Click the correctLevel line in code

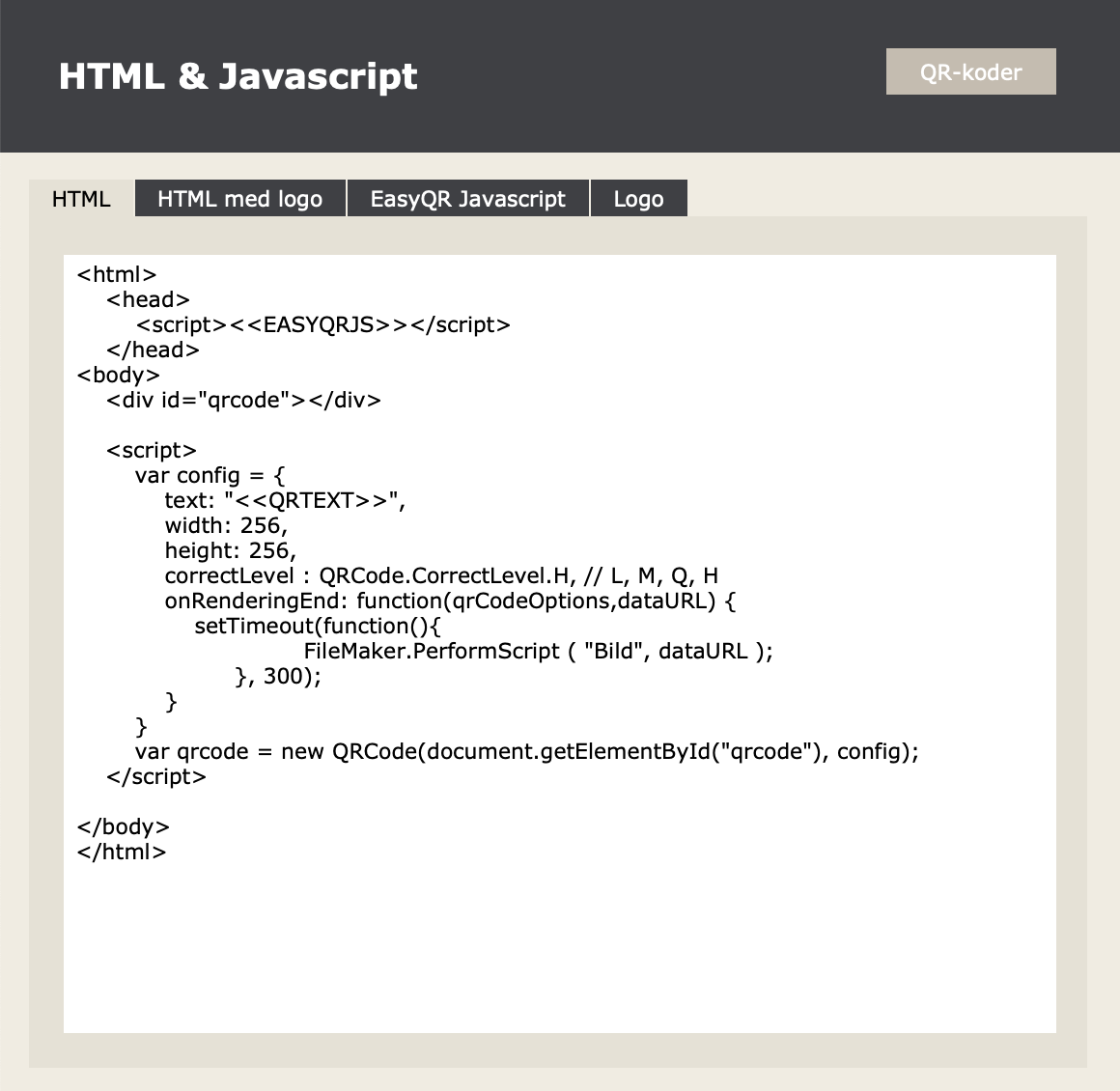[x=441, y=575]
